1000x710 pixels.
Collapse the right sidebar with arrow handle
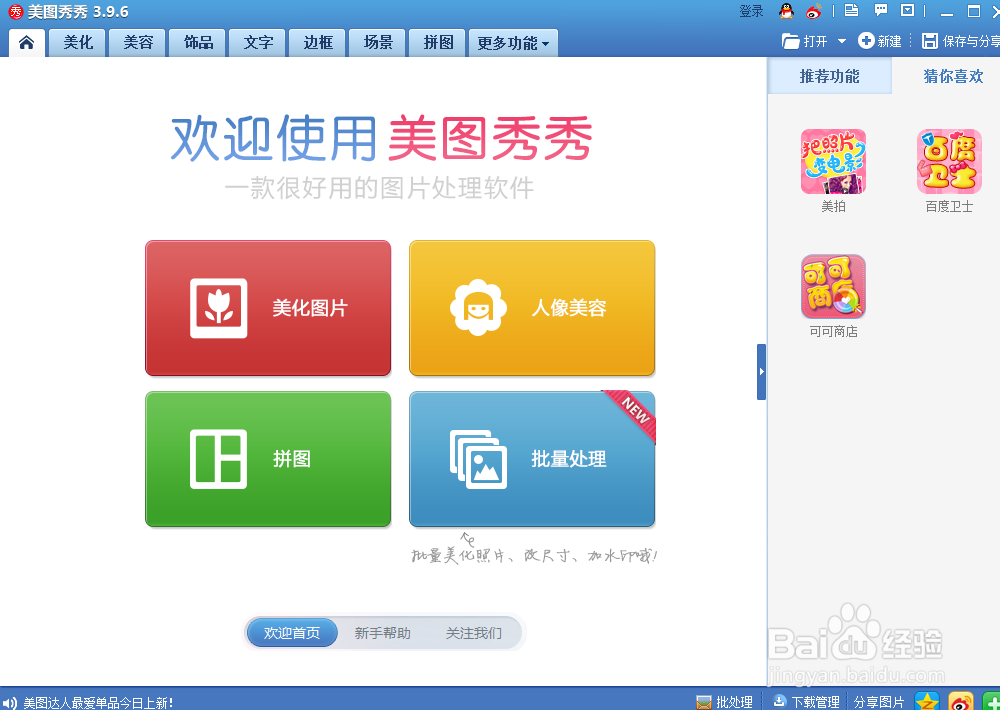[761, 371]
